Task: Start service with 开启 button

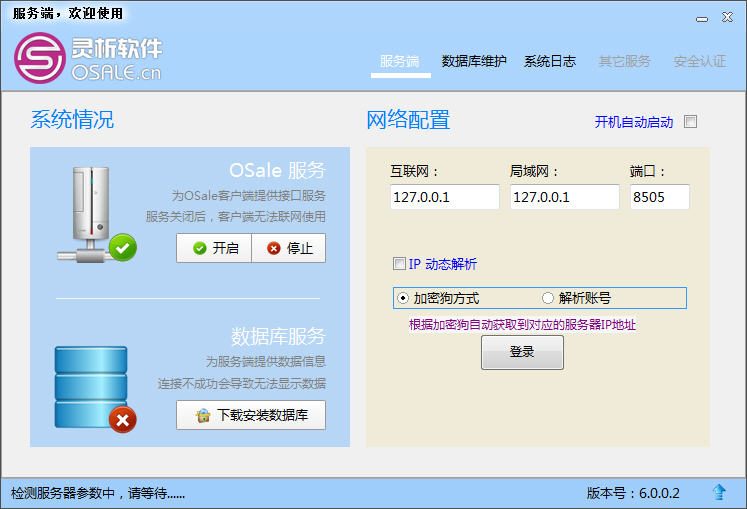Action: pyautogui.click(x=214, y=248)
